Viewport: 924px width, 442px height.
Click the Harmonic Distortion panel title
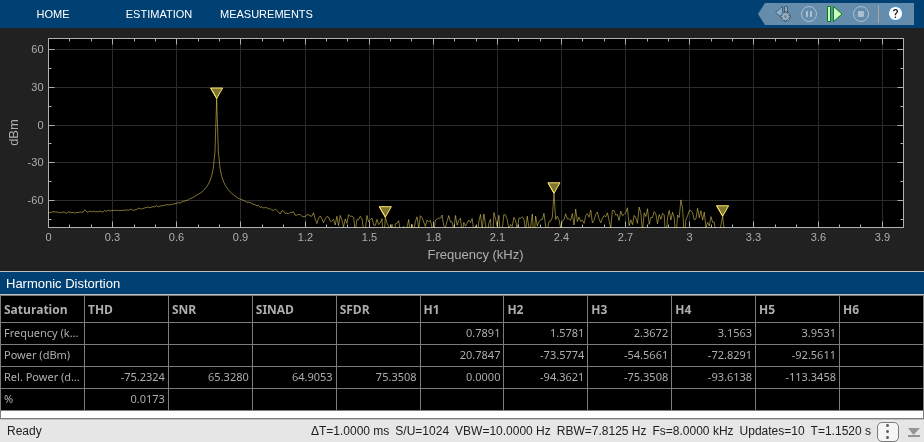(x=63, y=283)
